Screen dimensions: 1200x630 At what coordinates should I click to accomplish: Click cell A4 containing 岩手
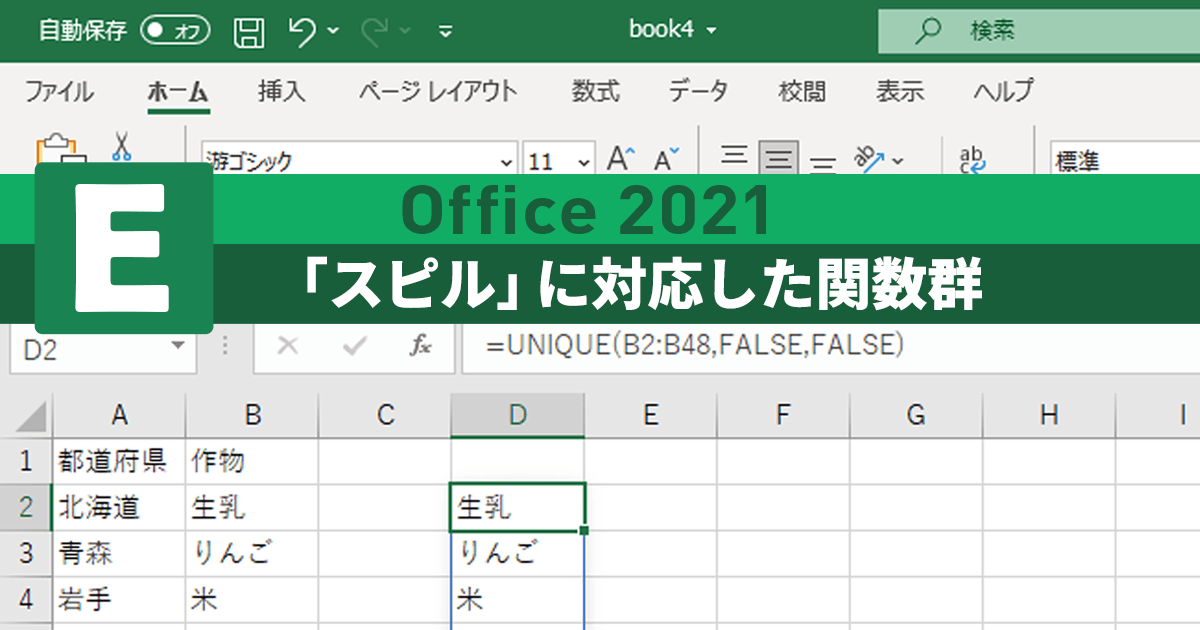tap(119, 599)
